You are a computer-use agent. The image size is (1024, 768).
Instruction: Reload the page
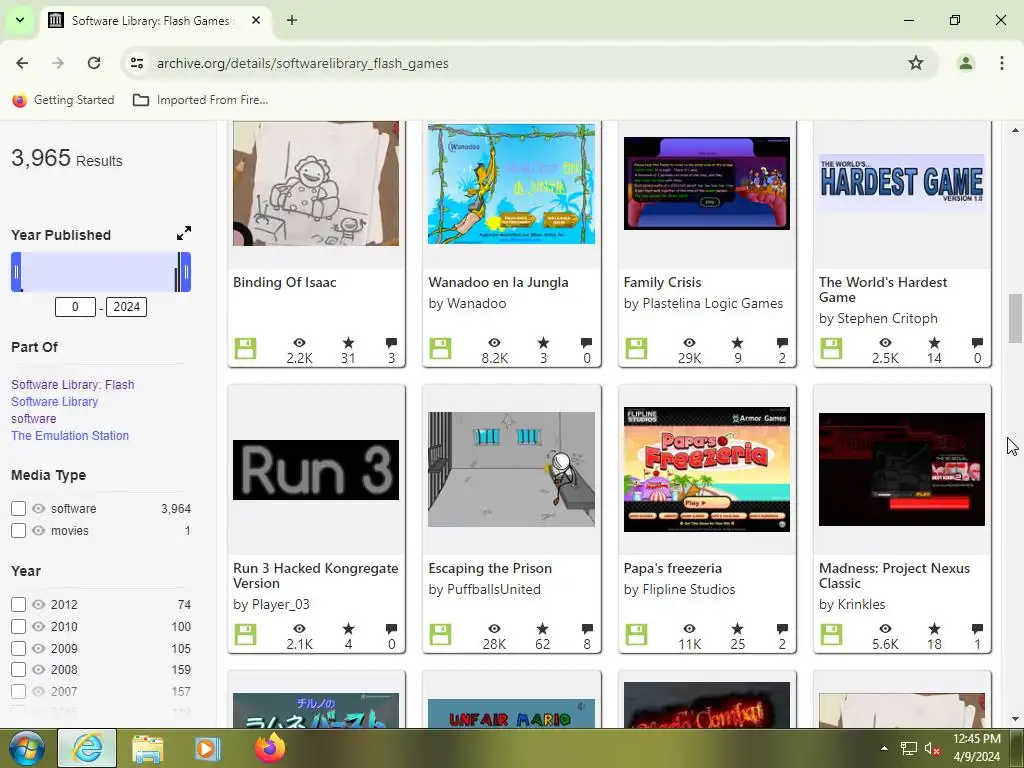pos(94,63)
